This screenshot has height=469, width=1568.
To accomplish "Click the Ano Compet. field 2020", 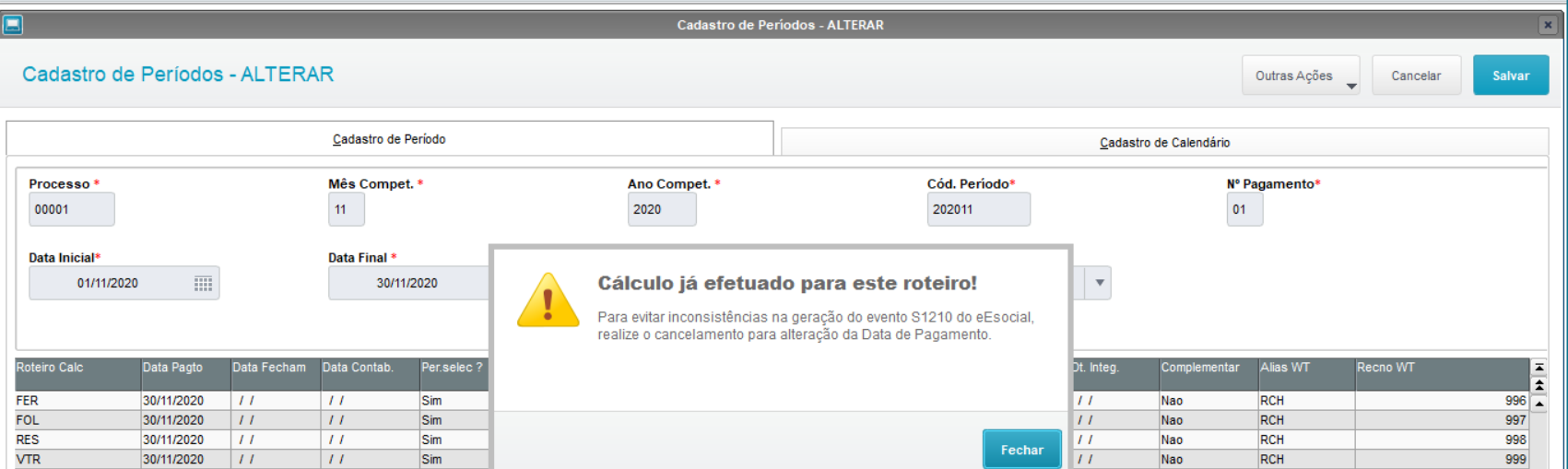I will click(x=662, y=209).
